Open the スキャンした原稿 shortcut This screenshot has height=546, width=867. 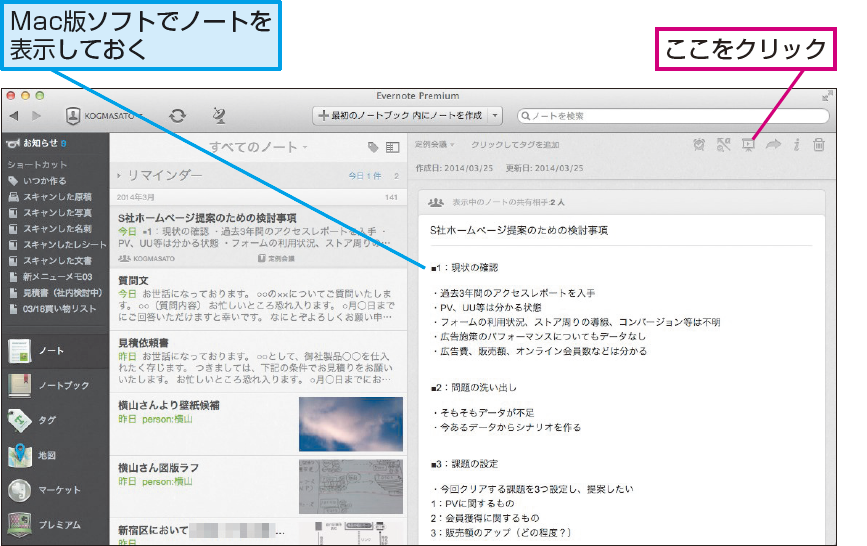[50, 197]
